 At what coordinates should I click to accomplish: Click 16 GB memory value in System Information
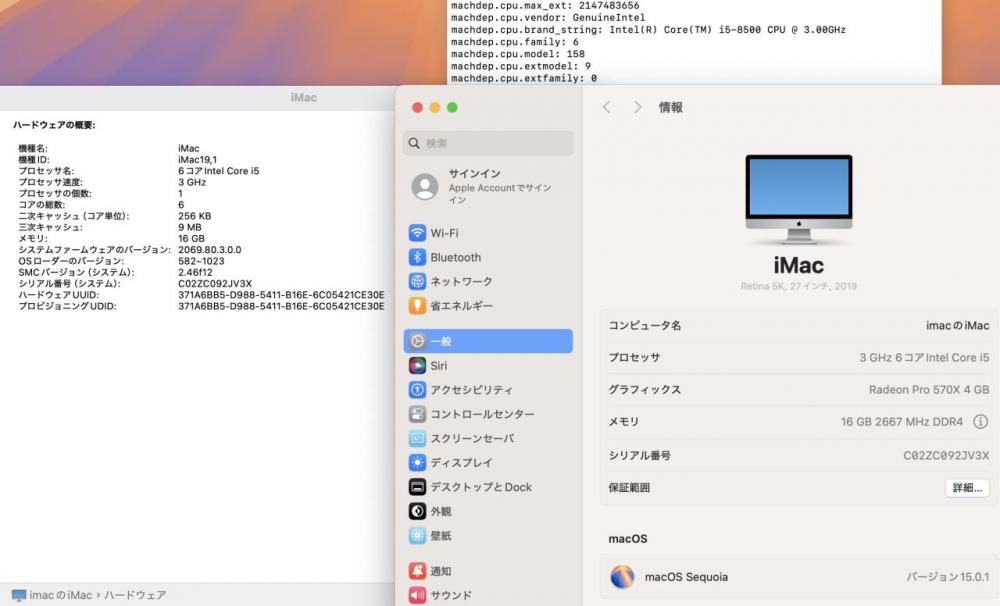(x=191, y=239)
